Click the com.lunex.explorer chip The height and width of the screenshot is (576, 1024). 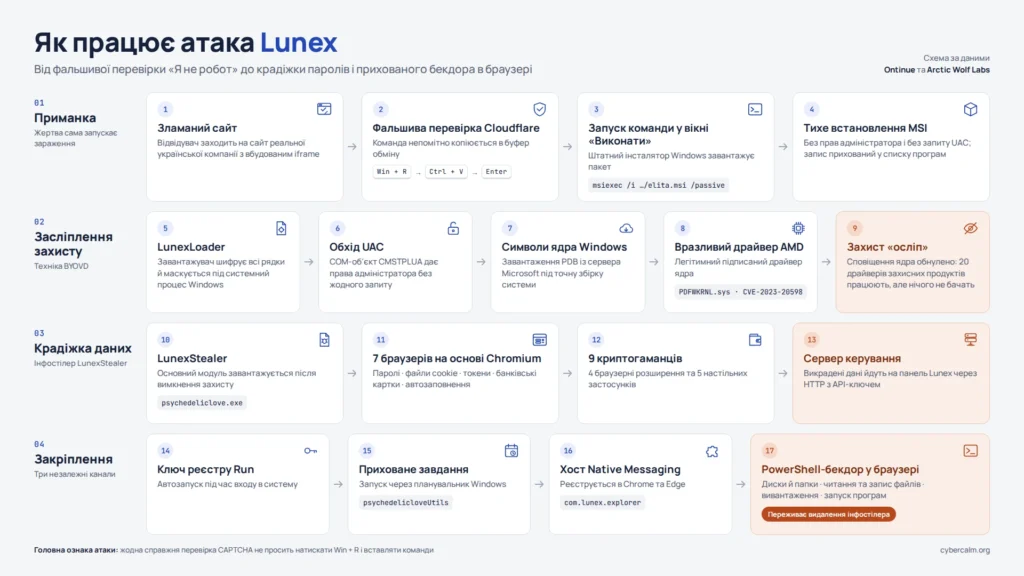coord(602,503)
